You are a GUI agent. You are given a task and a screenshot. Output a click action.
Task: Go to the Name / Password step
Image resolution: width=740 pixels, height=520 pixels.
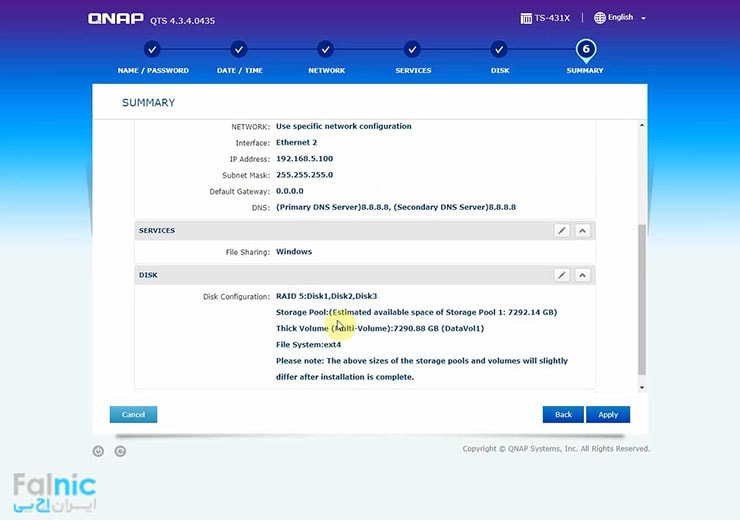pos(151,49)
